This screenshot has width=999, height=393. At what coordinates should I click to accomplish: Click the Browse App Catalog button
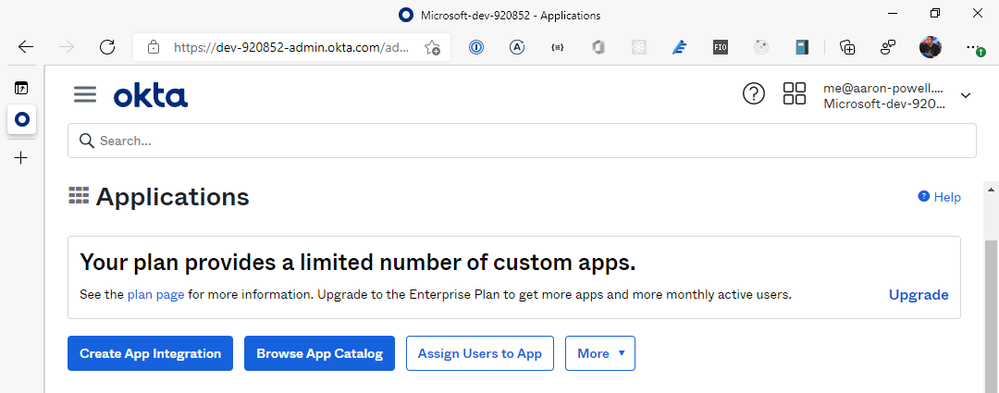(320, 354)
